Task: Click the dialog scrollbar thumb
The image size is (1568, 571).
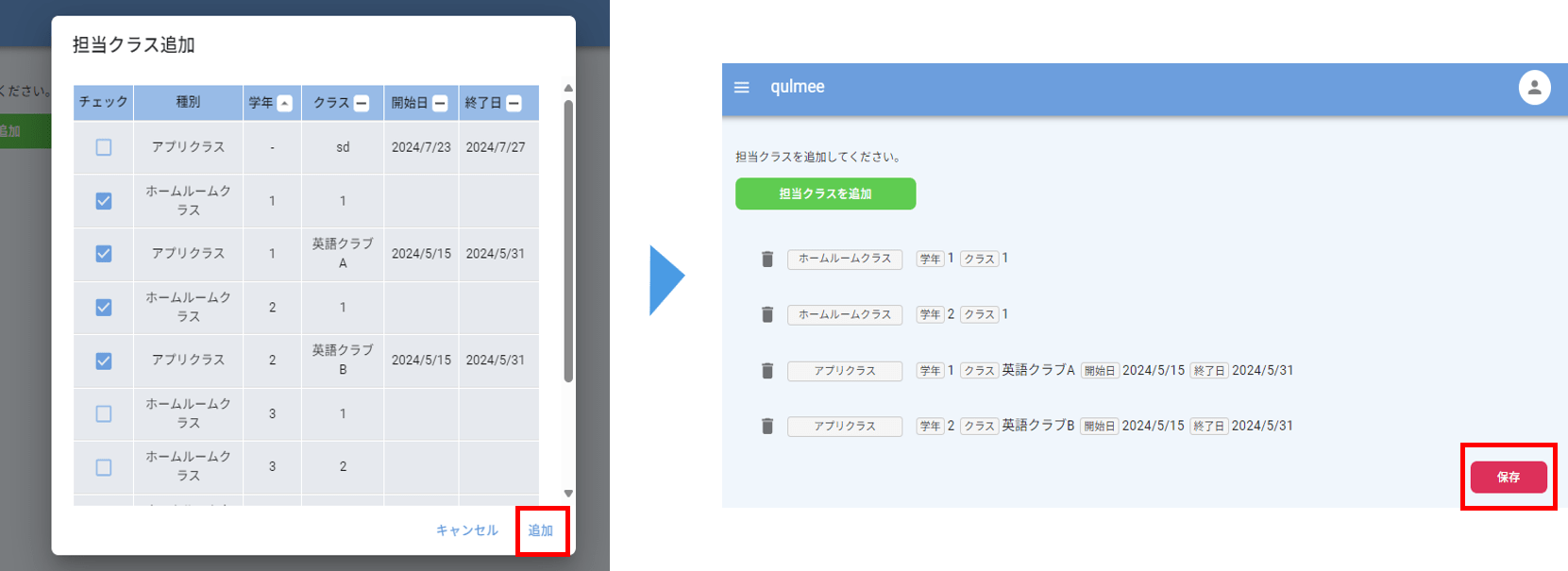Action: click(x=568, y=241)
